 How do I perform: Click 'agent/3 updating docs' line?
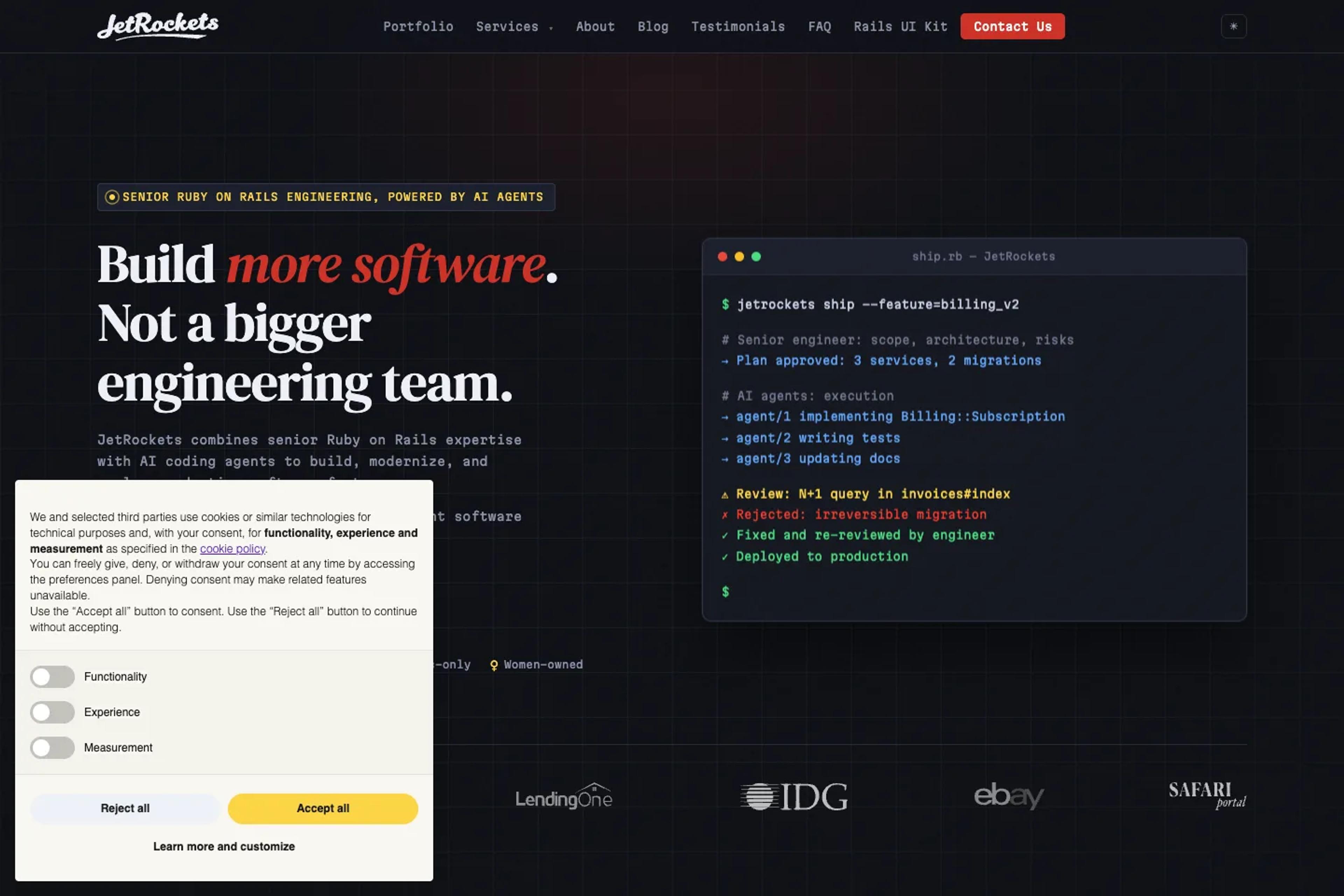click(810, 459)
